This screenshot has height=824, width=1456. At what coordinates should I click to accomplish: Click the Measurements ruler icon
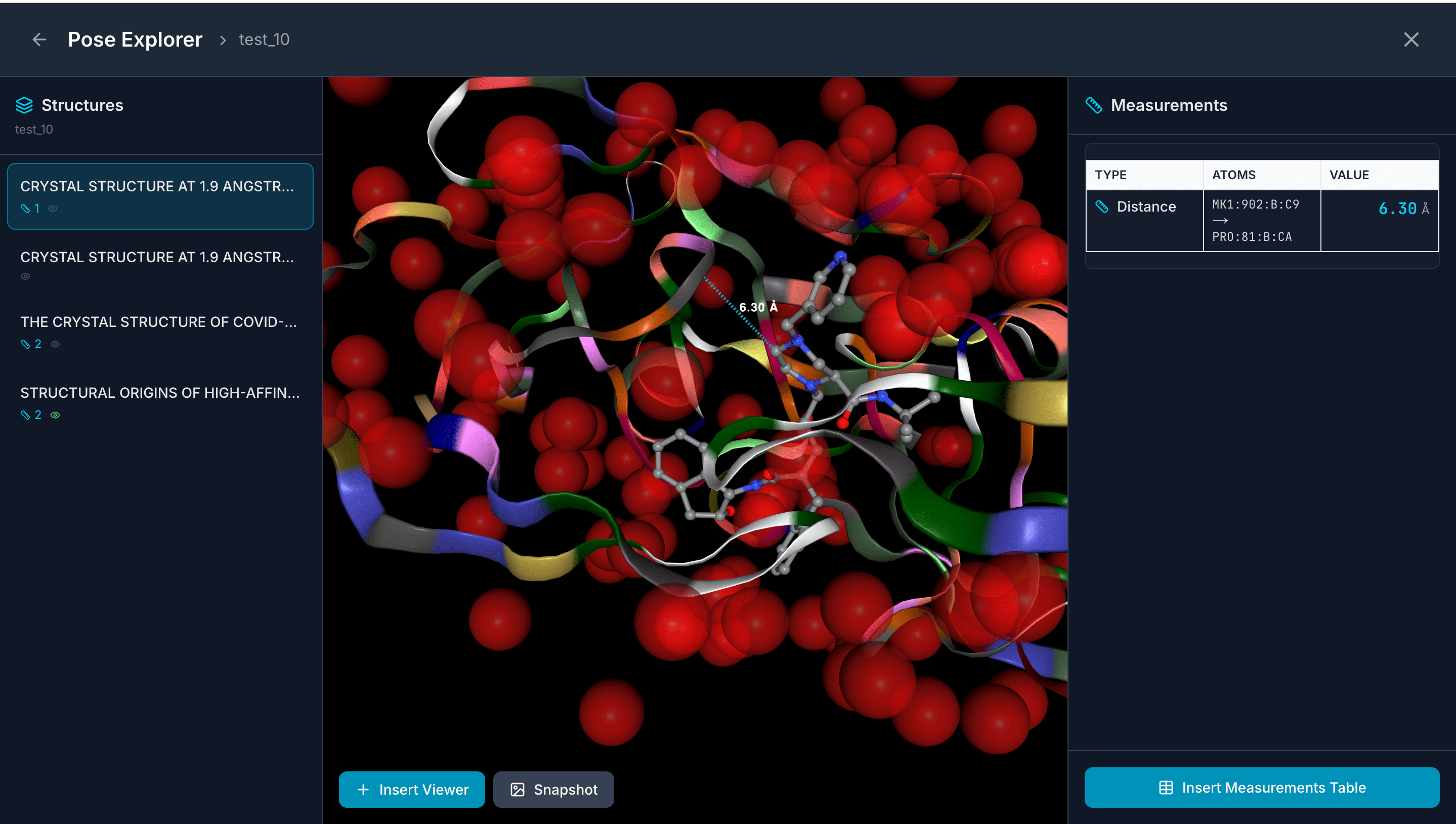click(x=1093, y=105)
